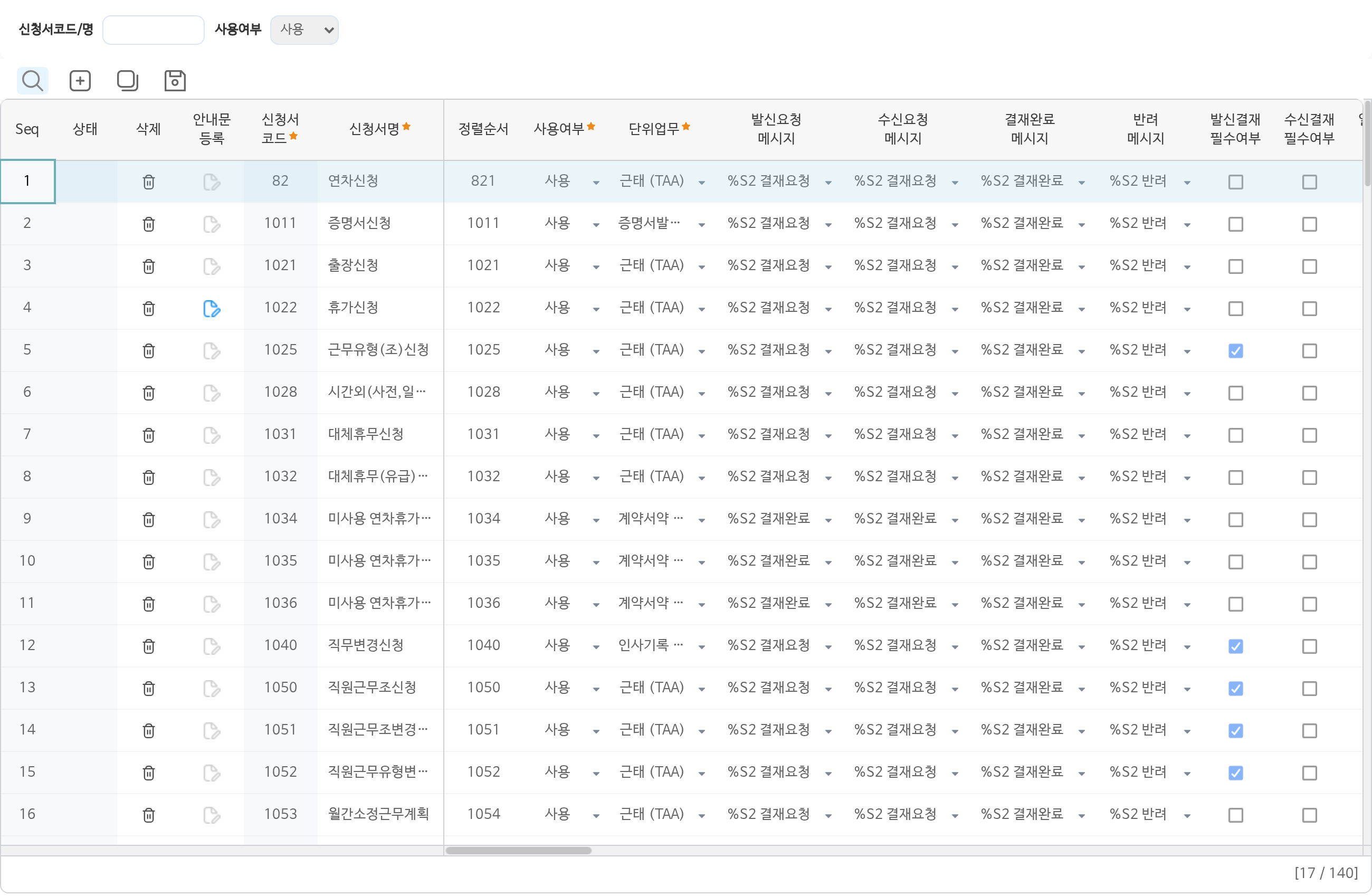Click the vertical scrollbar thumb at grid edge
Viewport: 1372px width, 896px height.
1367,143
